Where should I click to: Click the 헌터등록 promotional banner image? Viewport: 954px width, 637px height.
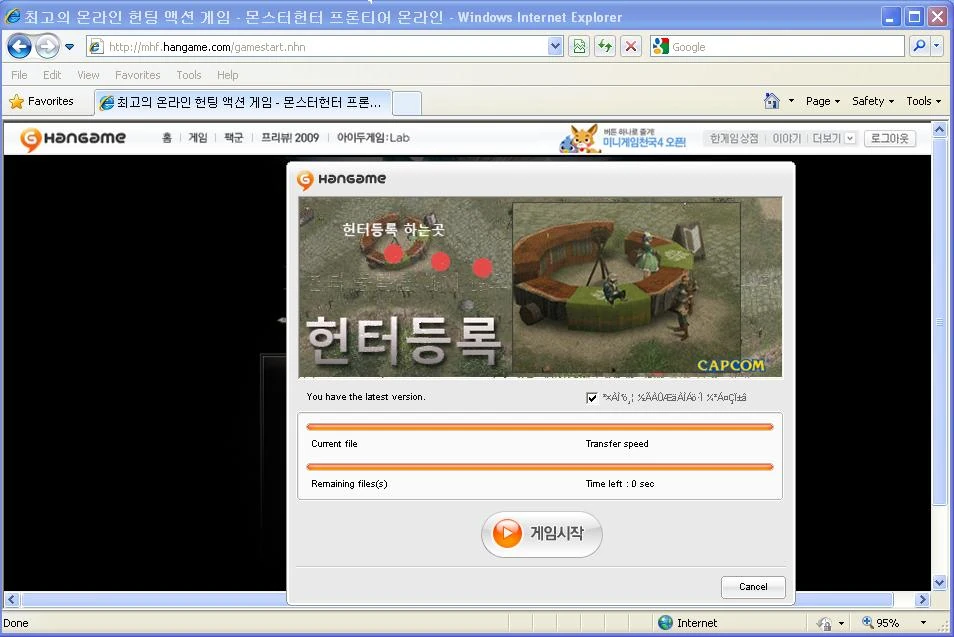(x=540, y=287)
